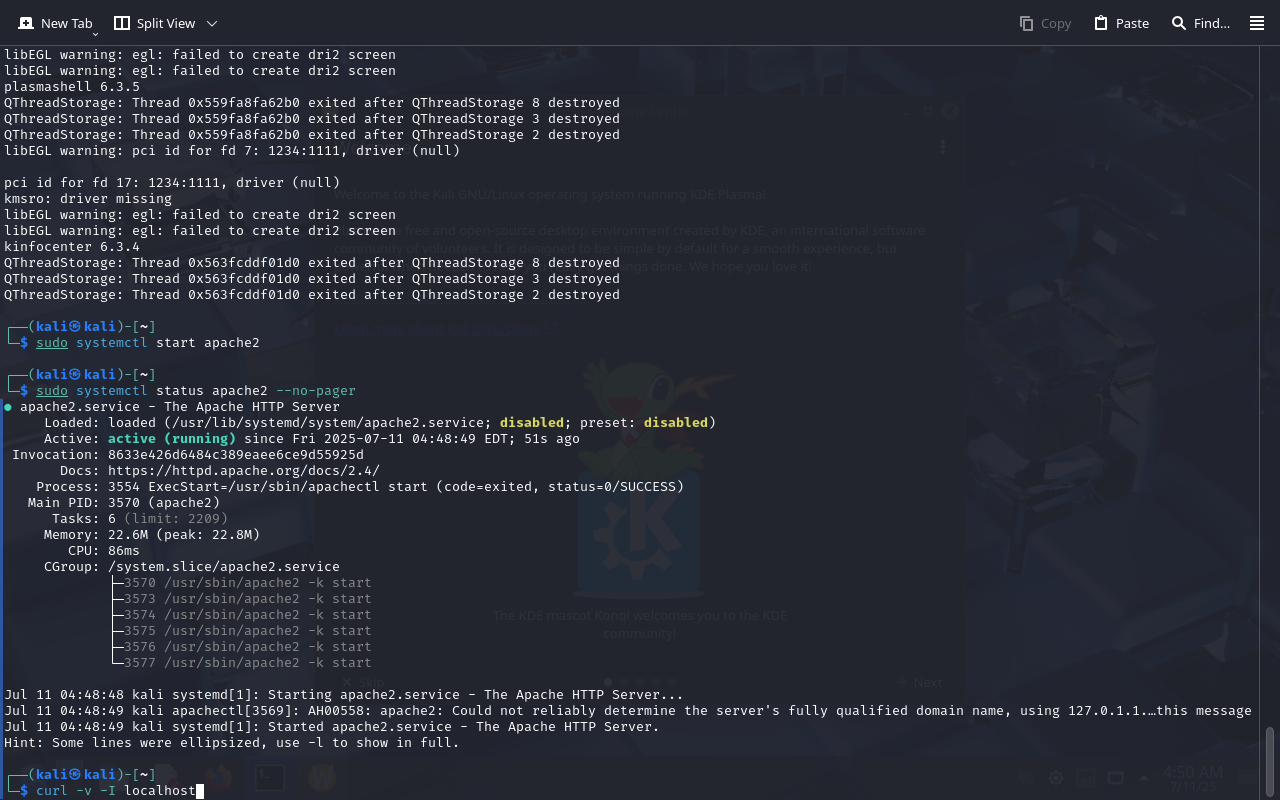Click the Paste toolbar button

tap(1121, 23)
